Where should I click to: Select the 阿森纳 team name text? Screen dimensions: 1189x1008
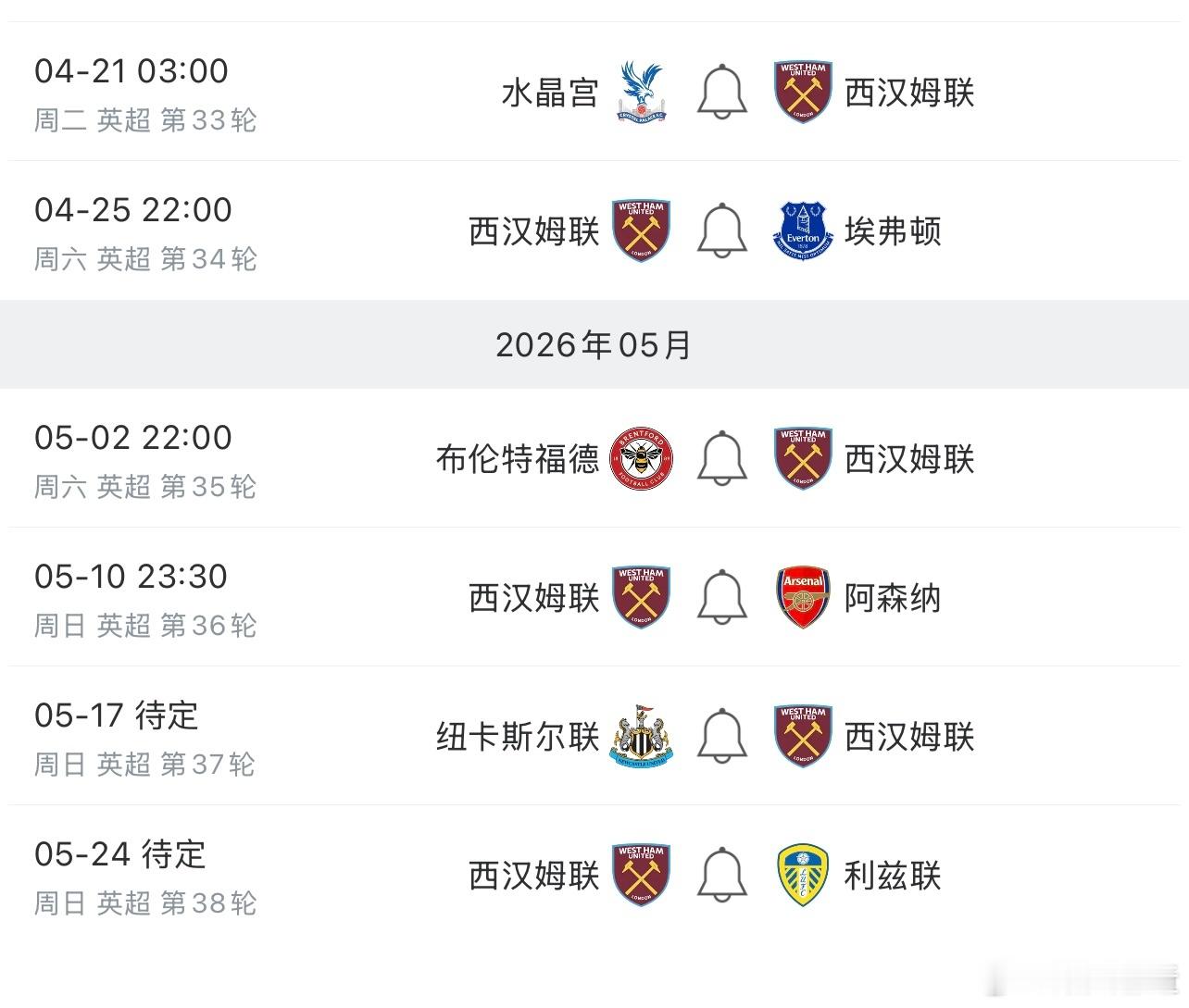point(892,598)
